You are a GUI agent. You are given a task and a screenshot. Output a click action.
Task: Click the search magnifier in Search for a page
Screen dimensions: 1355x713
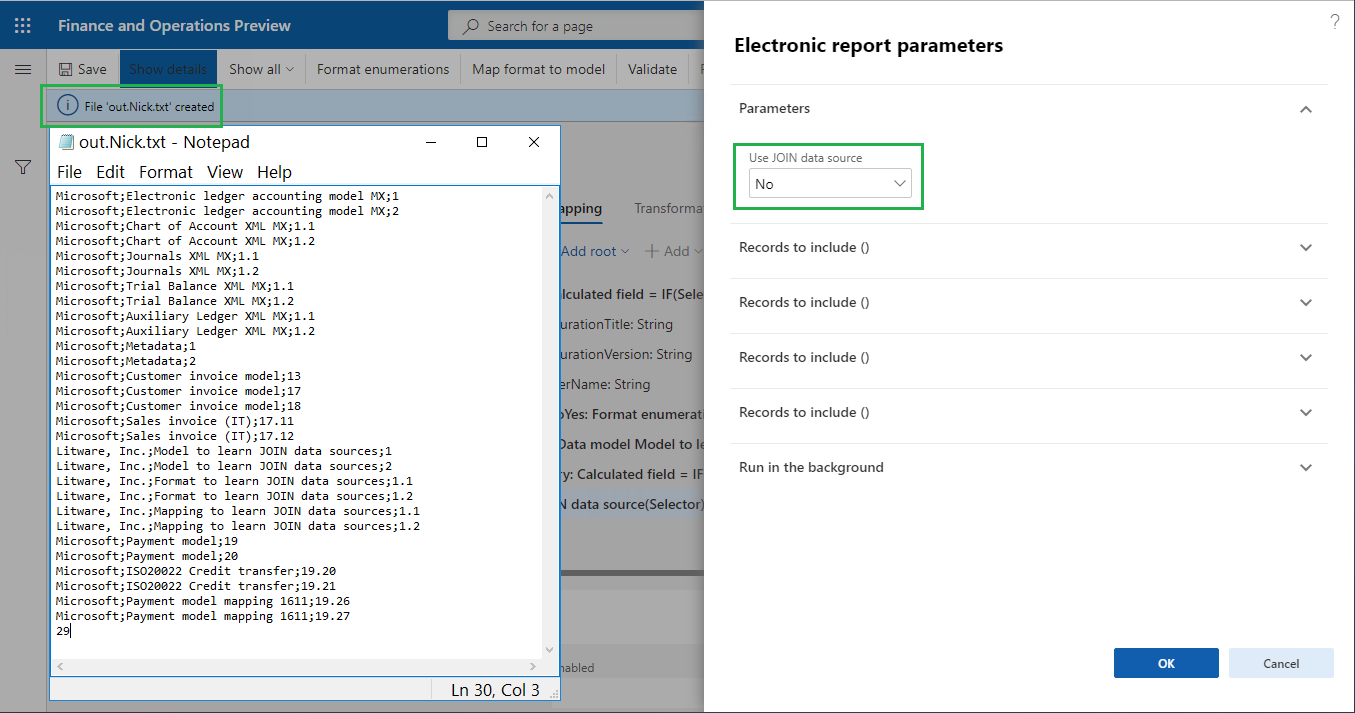click(x=470, y=25)
